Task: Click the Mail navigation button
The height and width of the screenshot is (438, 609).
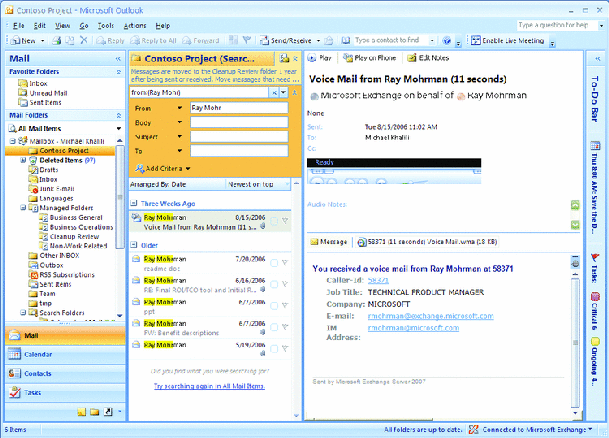Action: coord(65,335)
